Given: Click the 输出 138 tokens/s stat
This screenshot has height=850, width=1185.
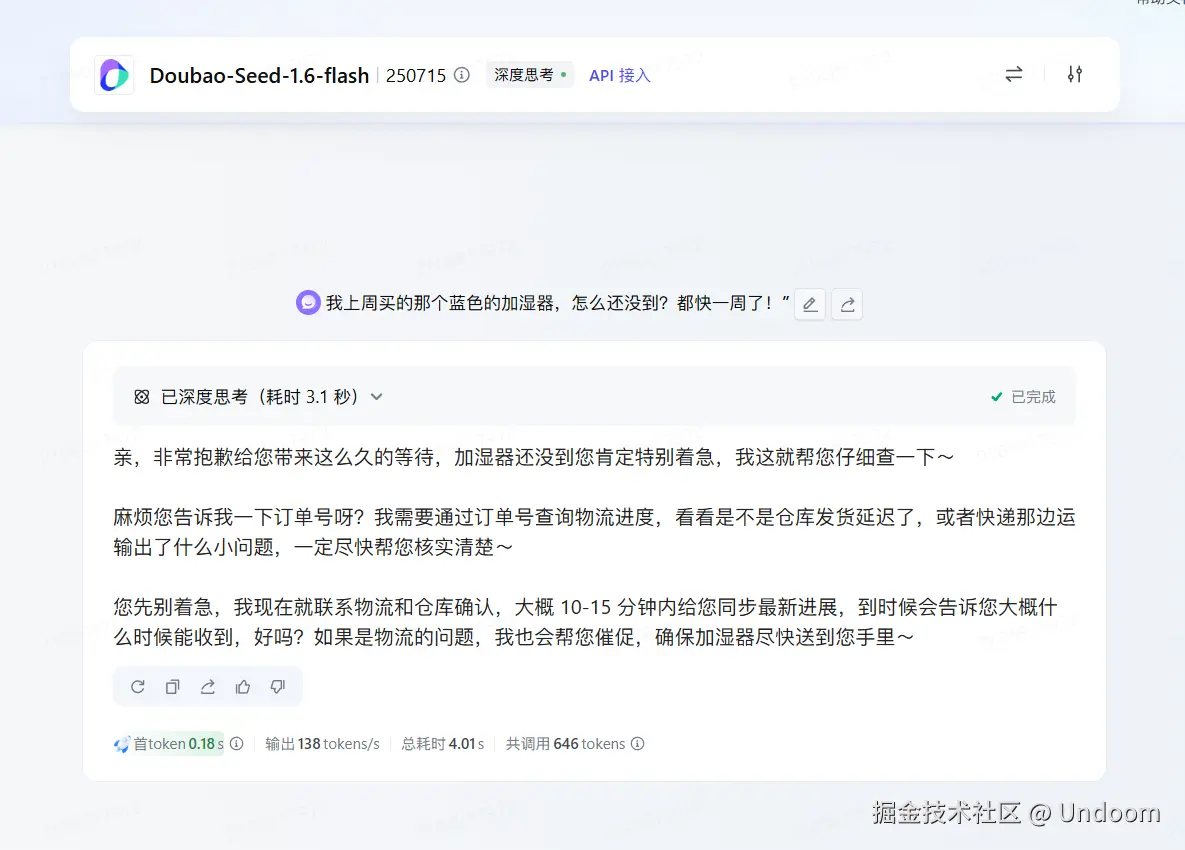Looking at the screenshot, I should pos(323,744).
